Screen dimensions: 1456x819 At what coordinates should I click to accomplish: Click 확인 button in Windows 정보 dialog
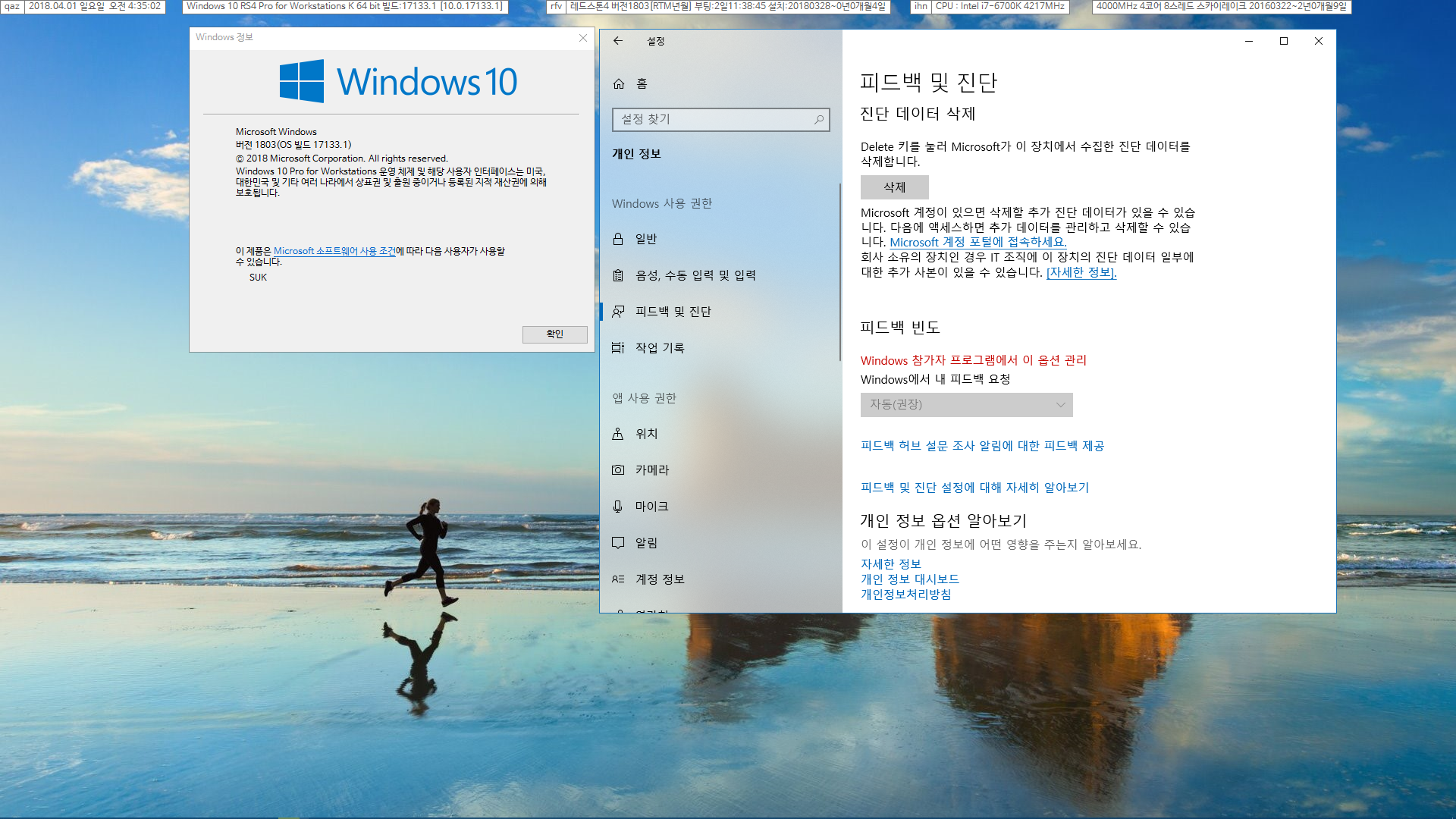click(x=554, y=334)
